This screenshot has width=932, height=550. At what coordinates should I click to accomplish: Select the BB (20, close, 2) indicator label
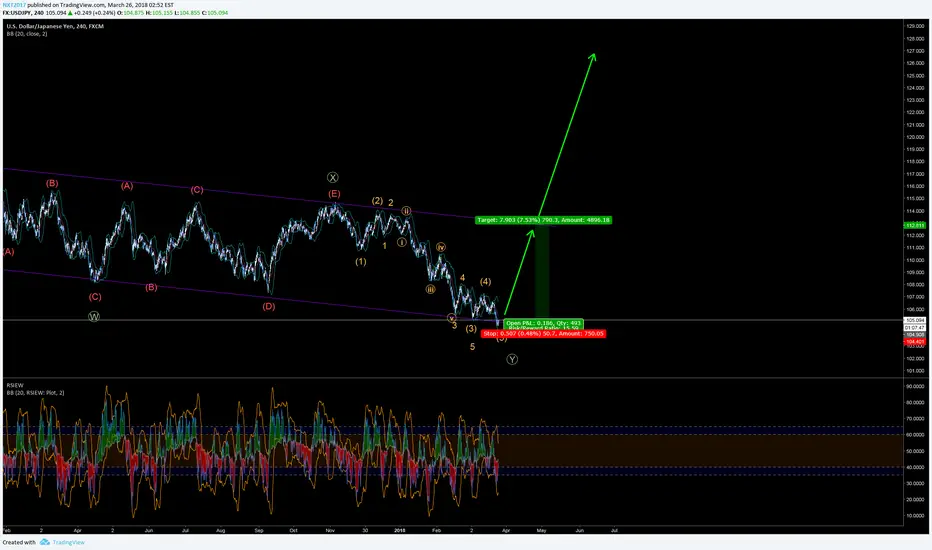point(27,34)
